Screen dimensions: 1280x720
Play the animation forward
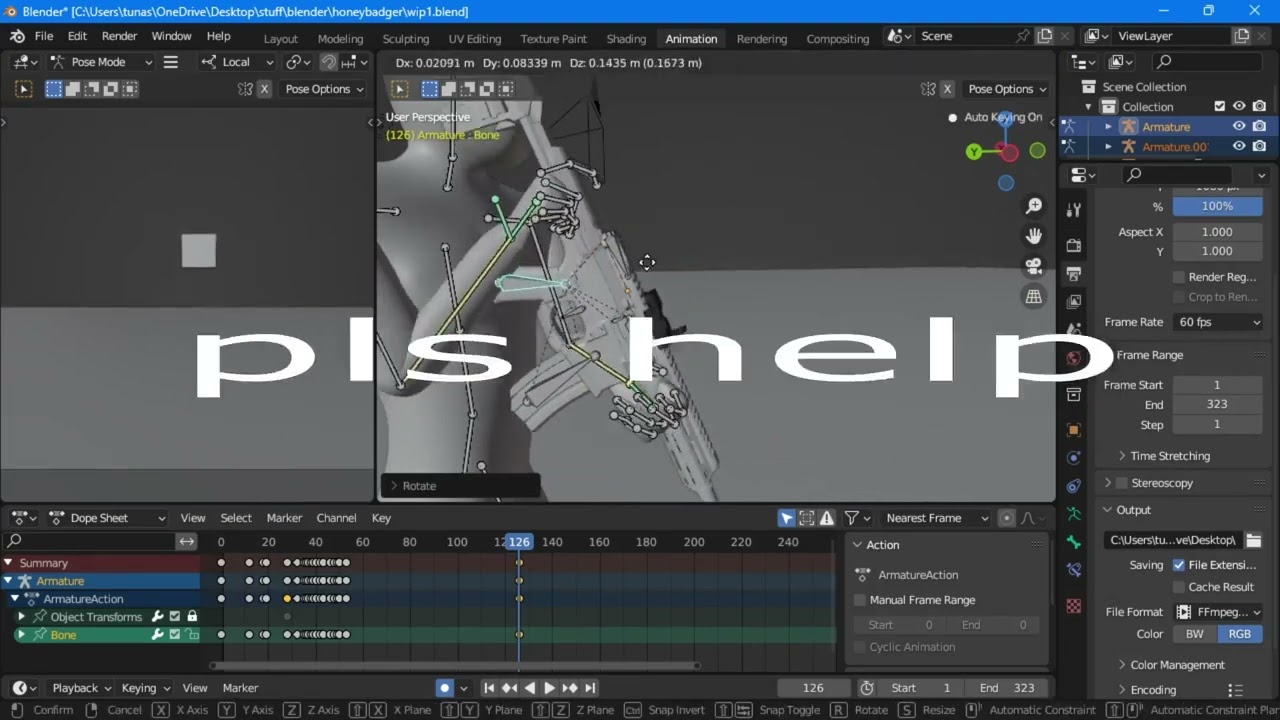coord(549,688)
